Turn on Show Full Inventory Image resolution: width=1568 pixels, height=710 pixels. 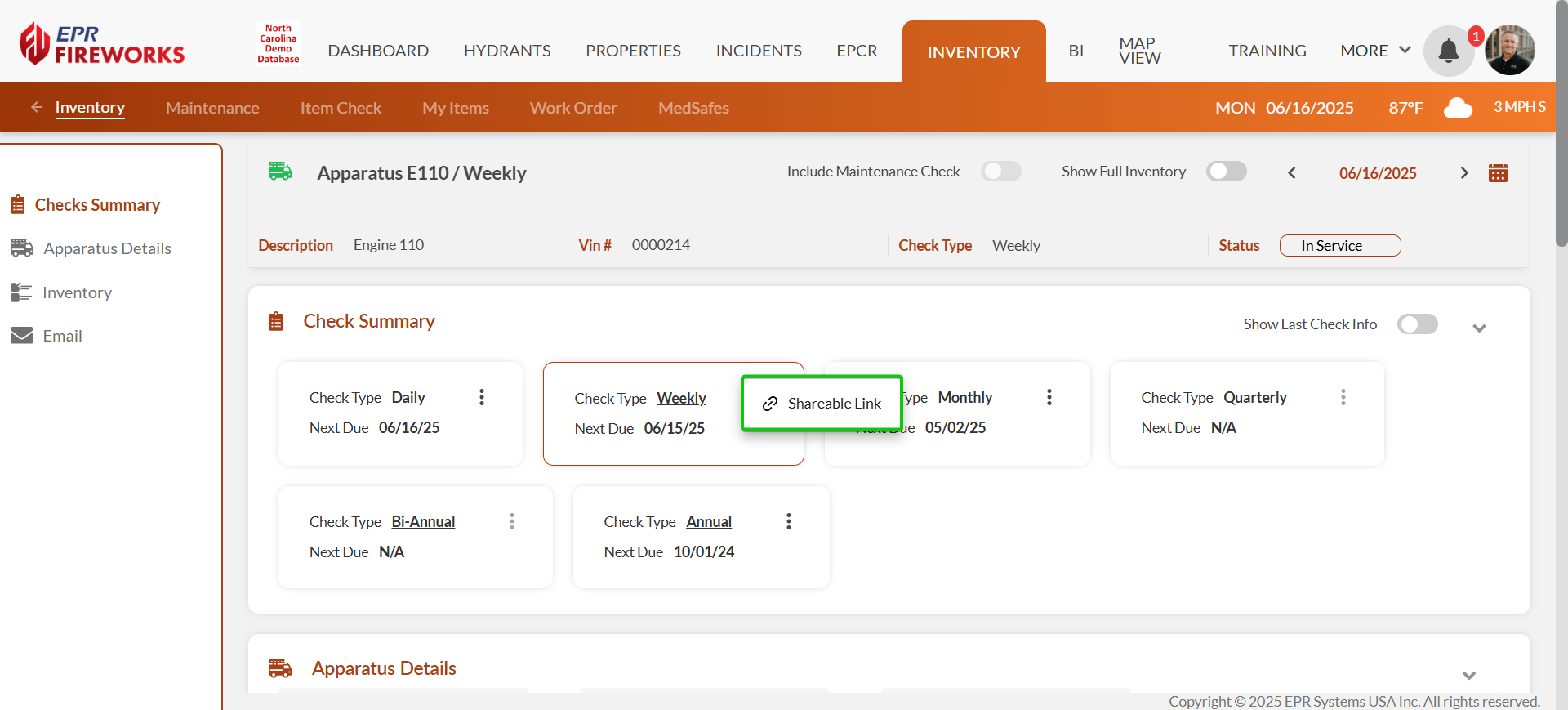(x=1226, y=172)
